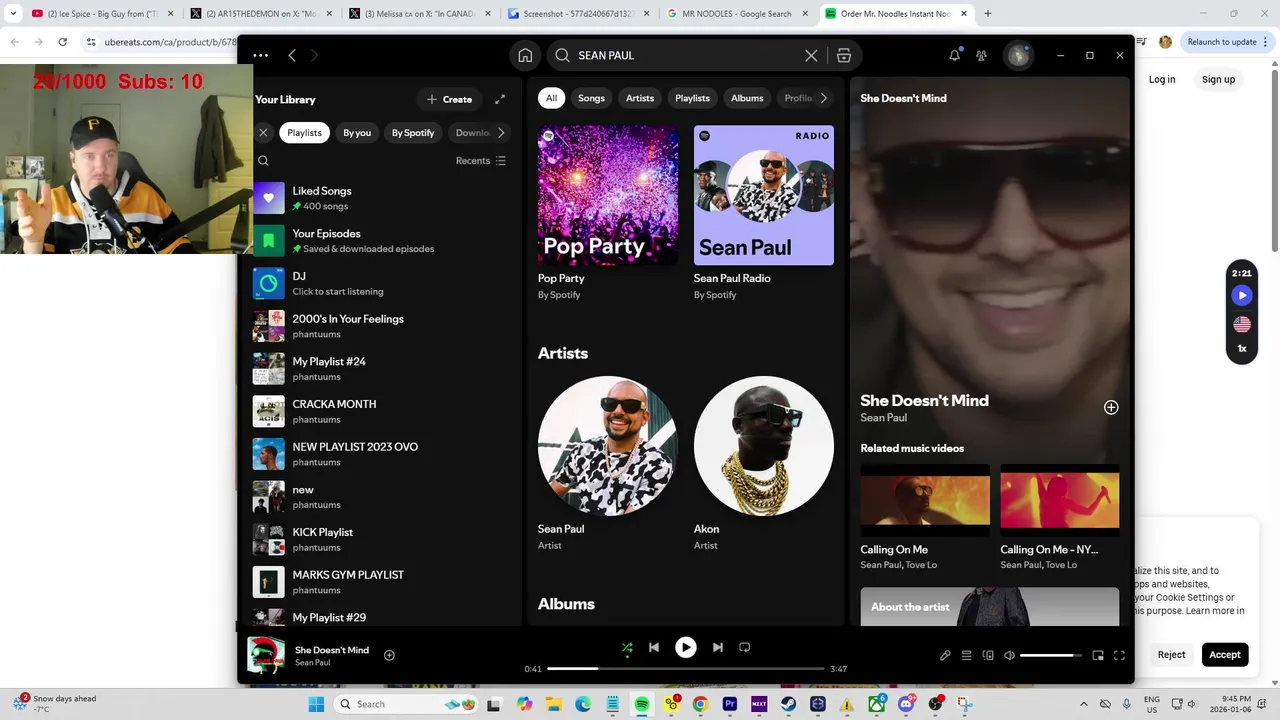Image resolution: width=1280 pixels, height=720 pixels.
Task: Accept cookies on Uber Eats page
Action: coord(1225,655)
